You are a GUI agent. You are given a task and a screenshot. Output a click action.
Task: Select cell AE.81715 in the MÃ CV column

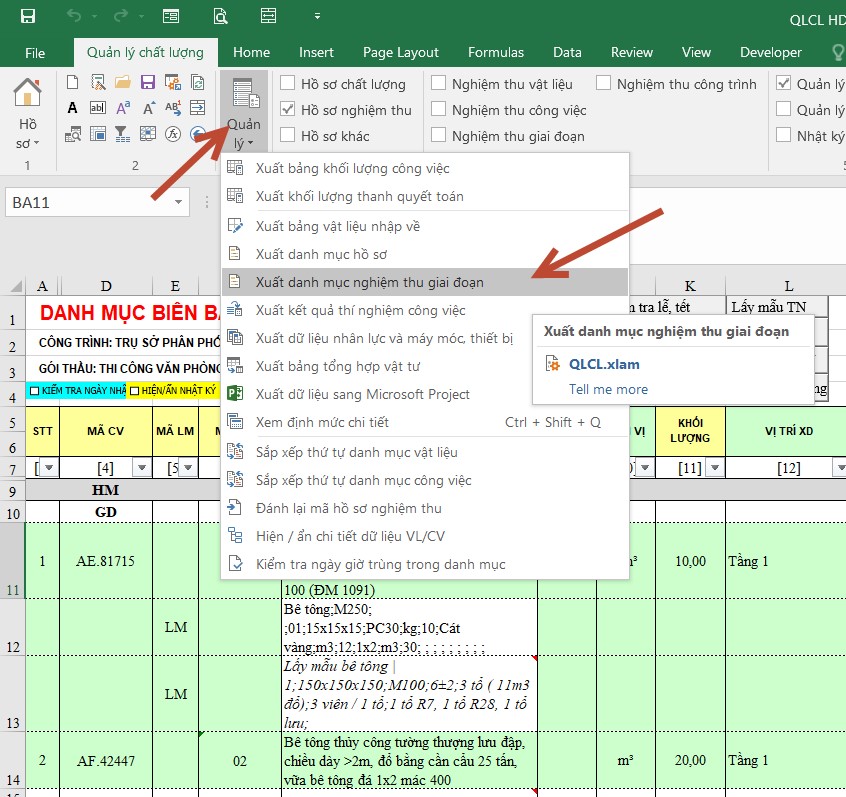pos(105,561)
